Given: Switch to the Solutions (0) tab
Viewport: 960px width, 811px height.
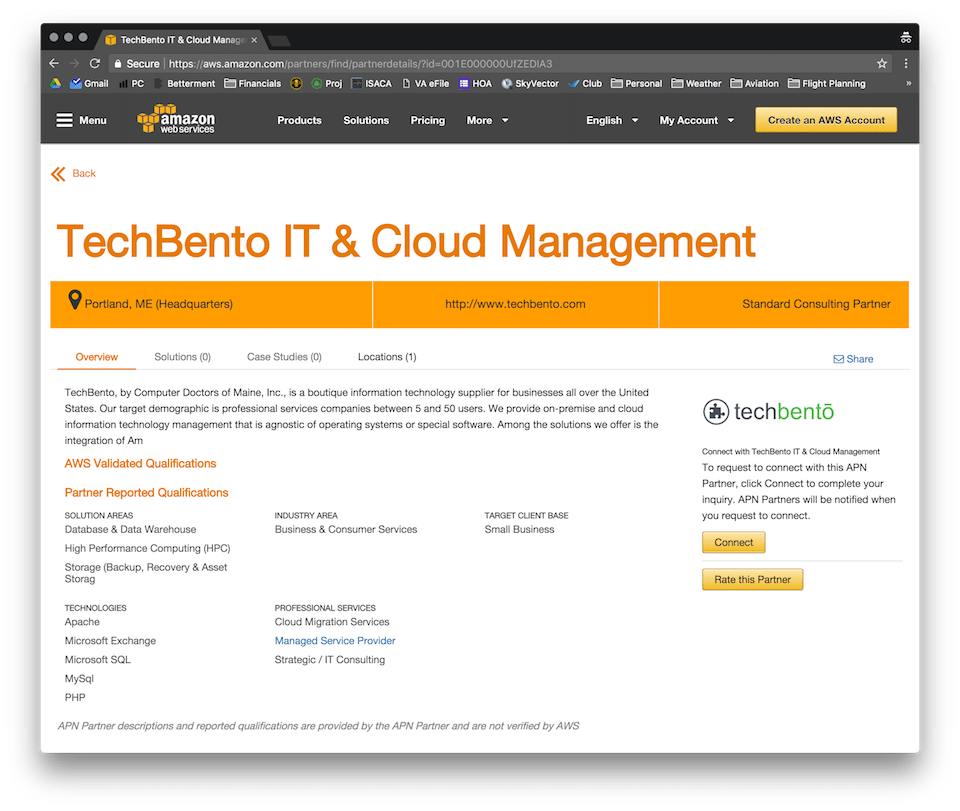Looking at the screenshot, I should click(182, 357).
